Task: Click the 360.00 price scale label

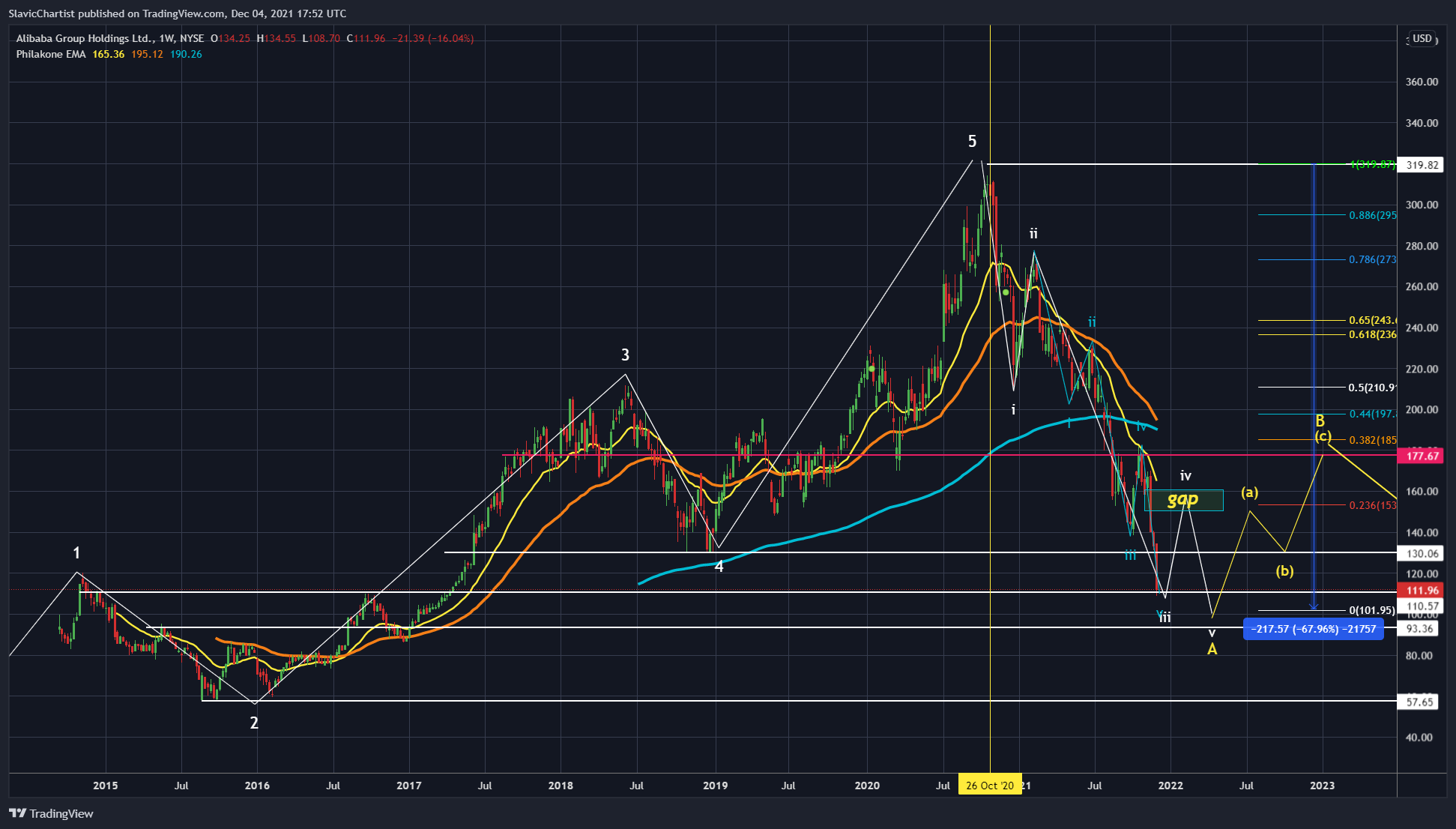Action: coord(1422,82)
